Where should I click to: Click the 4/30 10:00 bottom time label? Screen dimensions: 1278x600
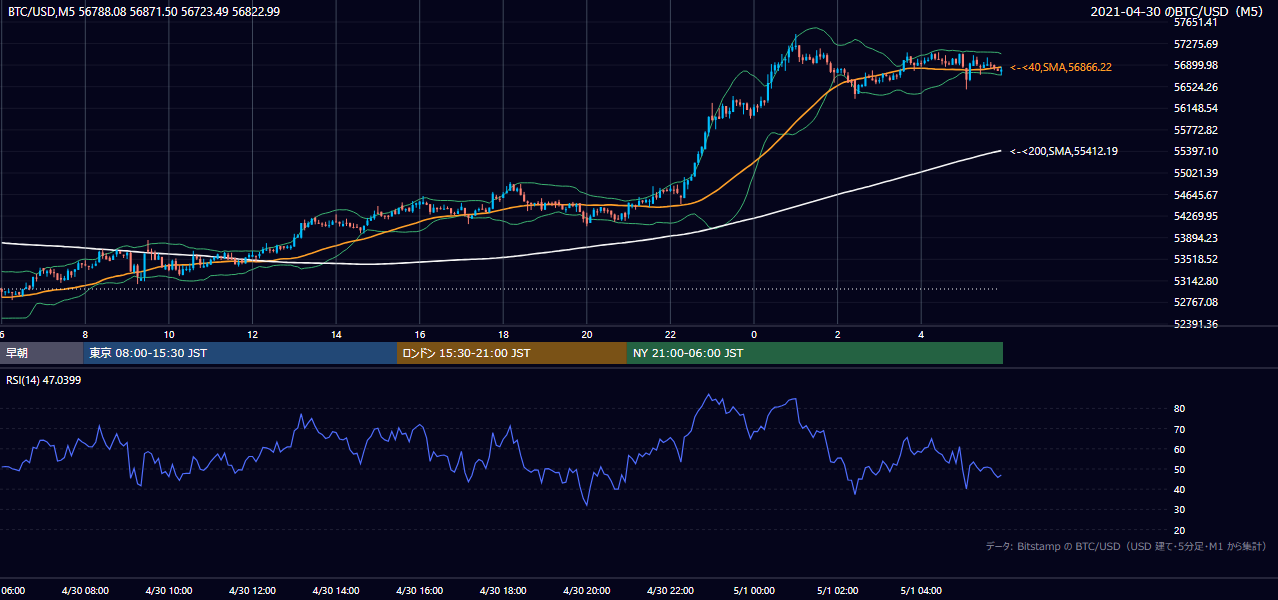click(x=169, y=590)
